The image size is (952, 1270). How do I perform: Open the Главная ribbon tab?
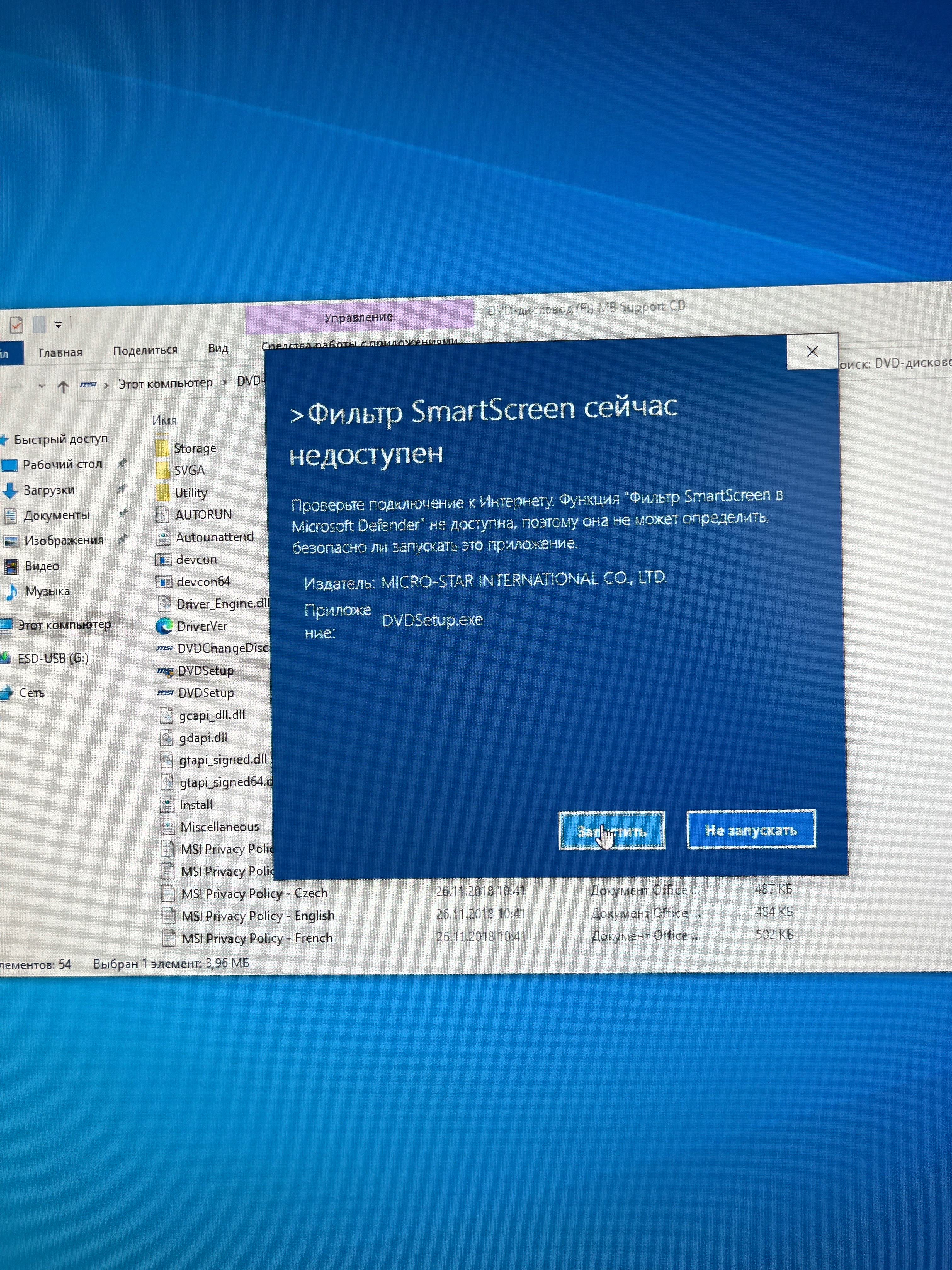[x=60, y=352]
